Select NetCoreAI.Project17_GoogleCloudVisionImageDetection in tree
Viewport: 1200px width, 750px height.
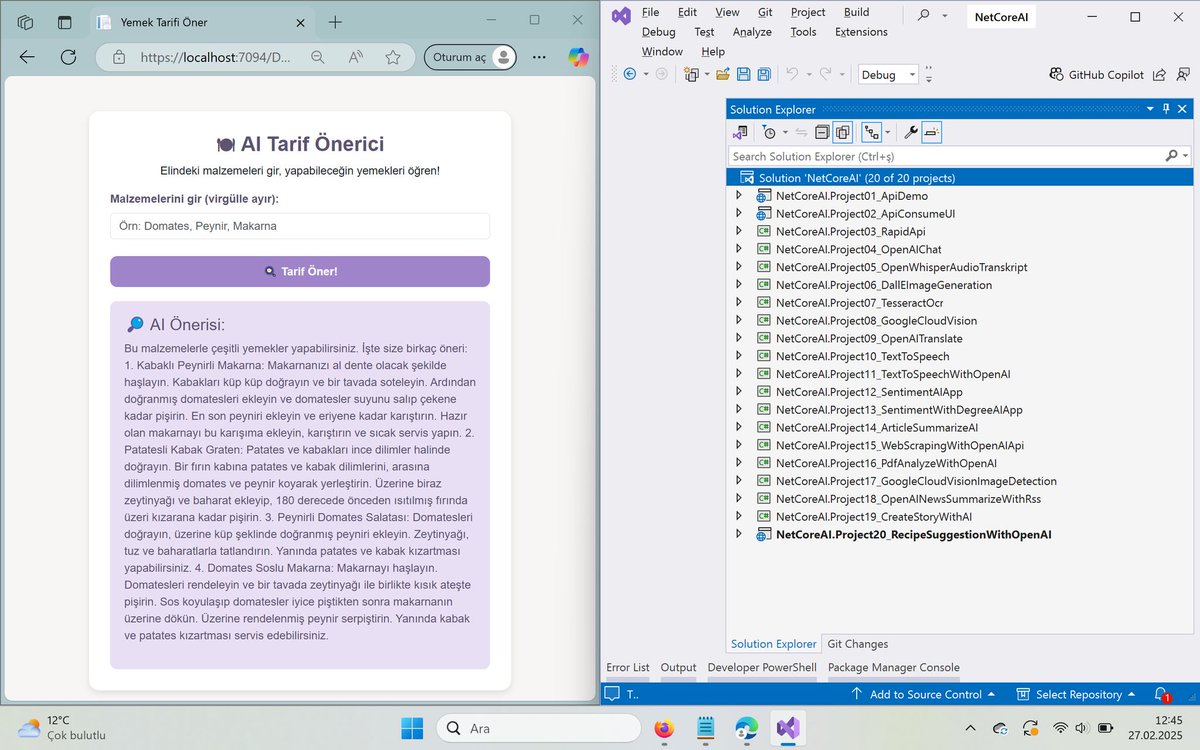(x=916, y=481)
